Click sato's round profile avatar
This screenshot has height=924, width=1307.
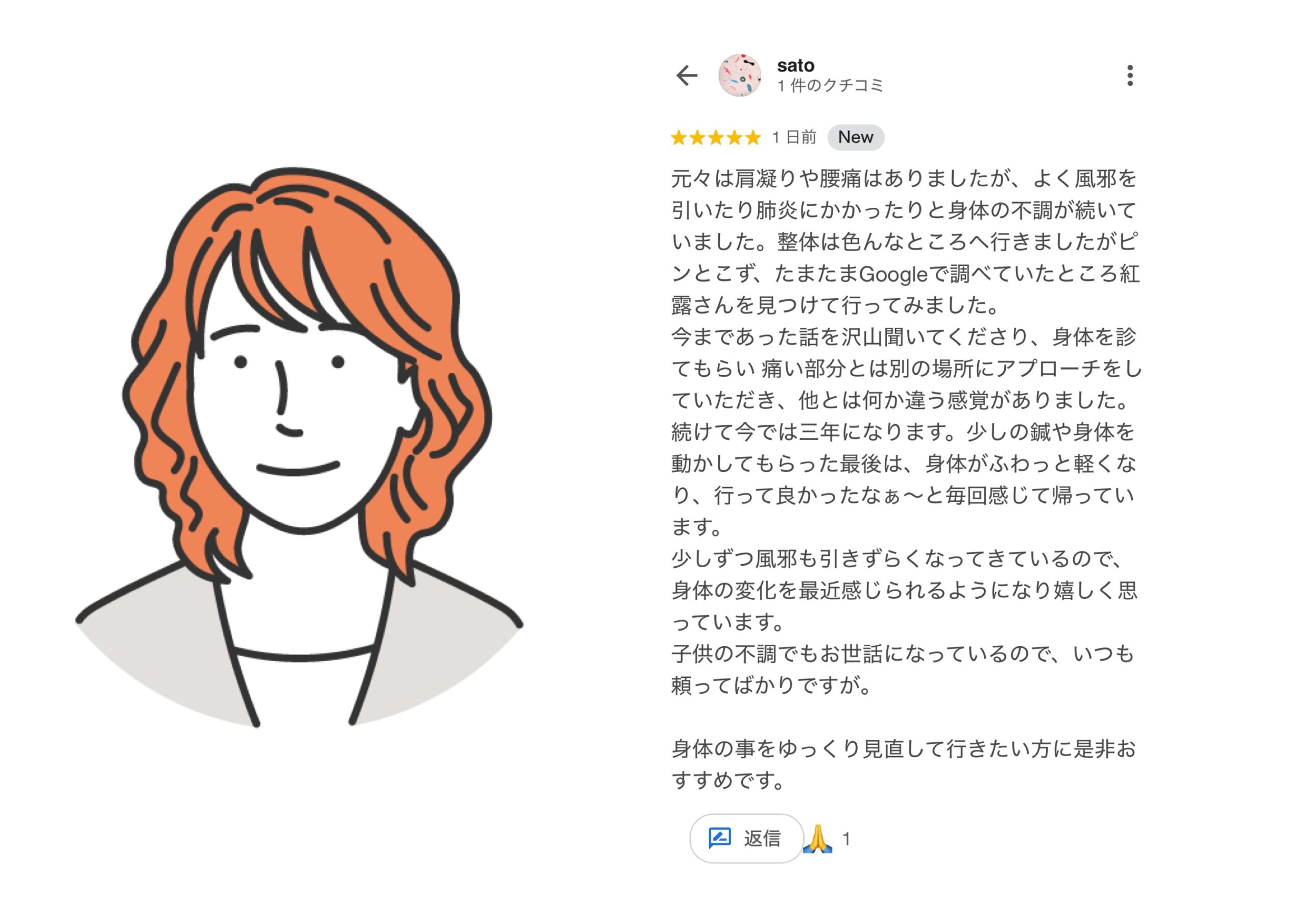[x=739, y=75]
